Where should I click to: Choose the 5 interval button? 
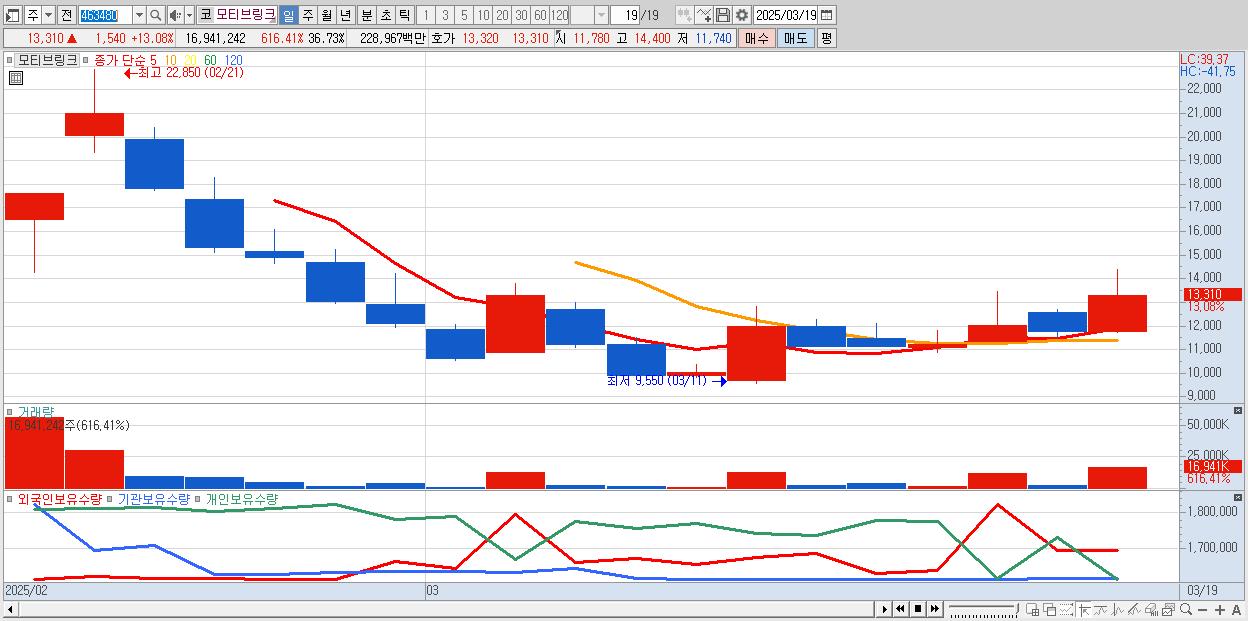click(464, 15)
